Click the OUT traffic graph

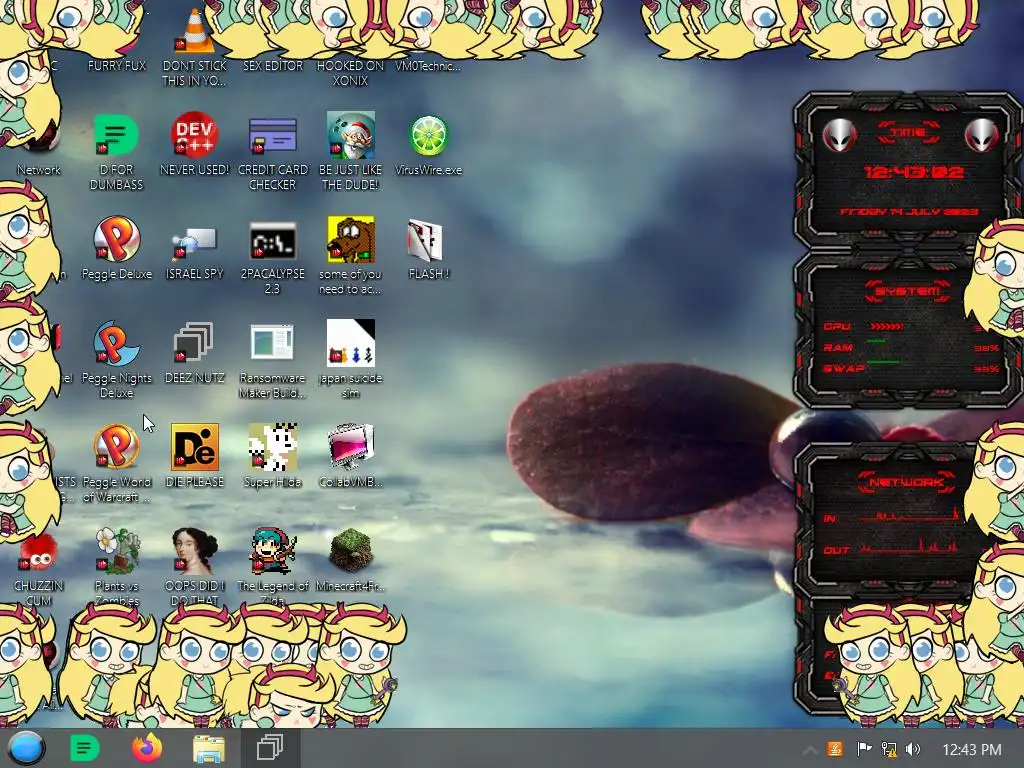(909, 547)
